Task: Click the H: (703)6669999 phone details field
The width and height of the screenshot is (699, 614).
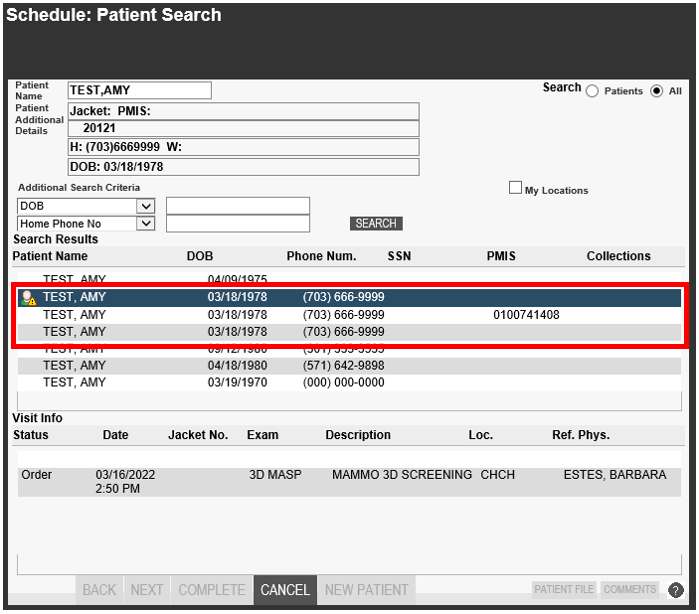Action: (x=243, y=147)
